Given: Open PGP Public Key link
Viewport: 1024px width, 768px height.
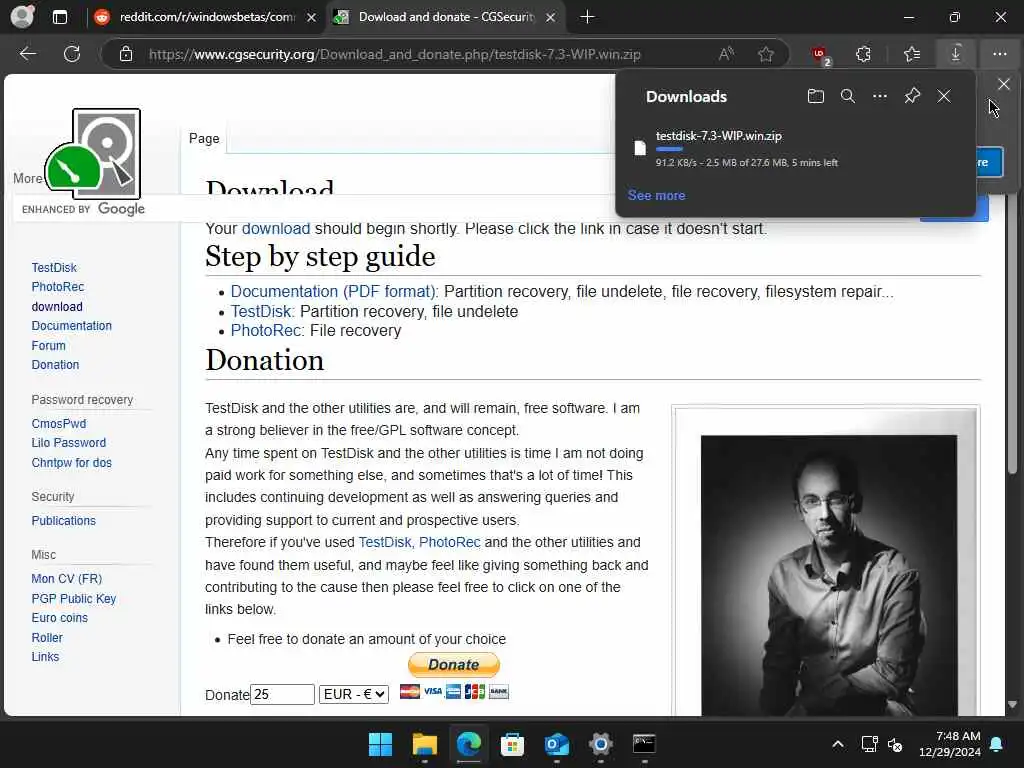Looking at the screenshot, I should (x=74, y=598).
